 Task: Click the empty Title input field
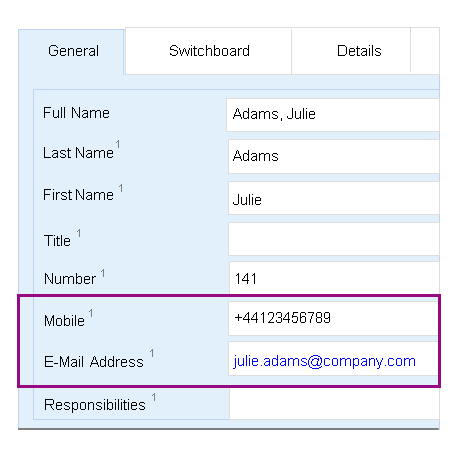click(334, 239)
